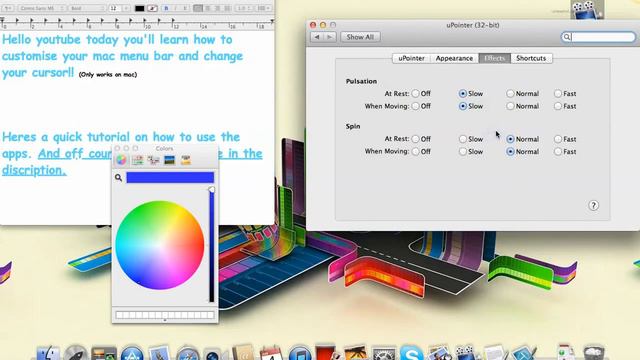
Task: Go back with the left arrow button
Action: click(317, 37)
